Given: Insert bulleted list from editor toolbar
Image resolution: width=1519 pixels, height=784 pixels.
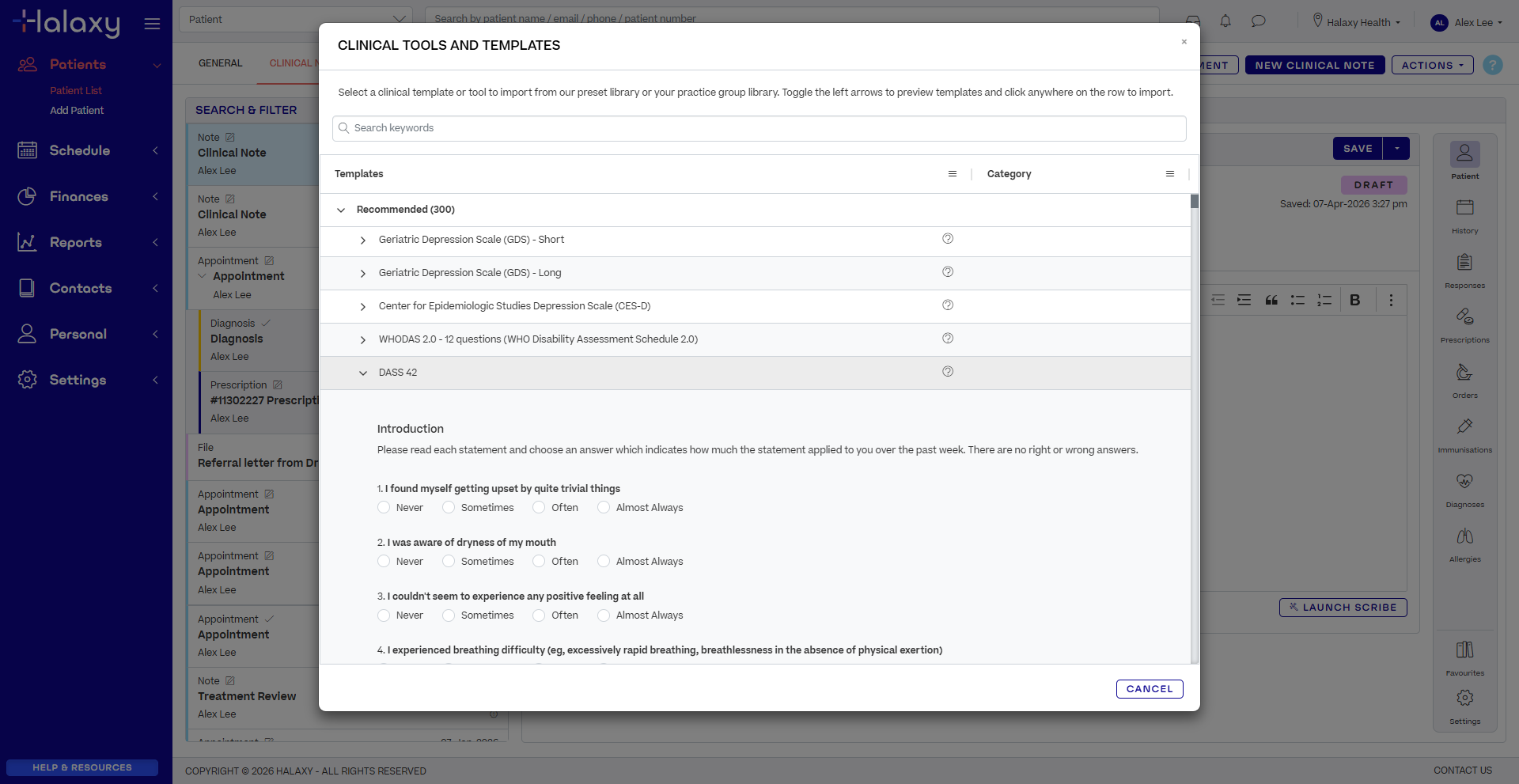Looking at the screenshot, I should point(1297,300).
